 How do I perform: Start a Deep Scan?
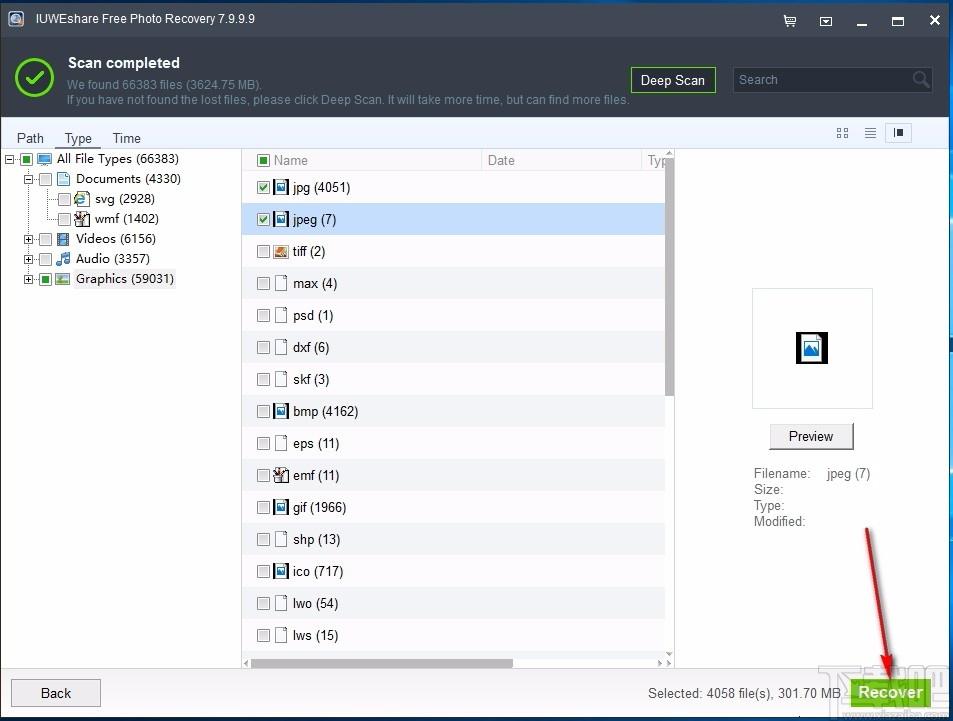point(673,80)
